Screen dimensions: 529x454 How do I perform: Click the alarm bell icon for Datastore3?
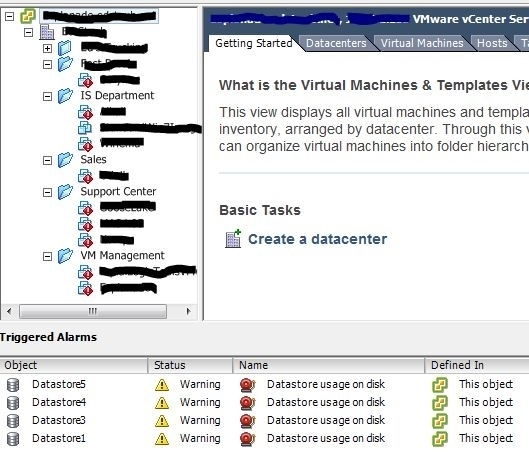pos(248,421)
